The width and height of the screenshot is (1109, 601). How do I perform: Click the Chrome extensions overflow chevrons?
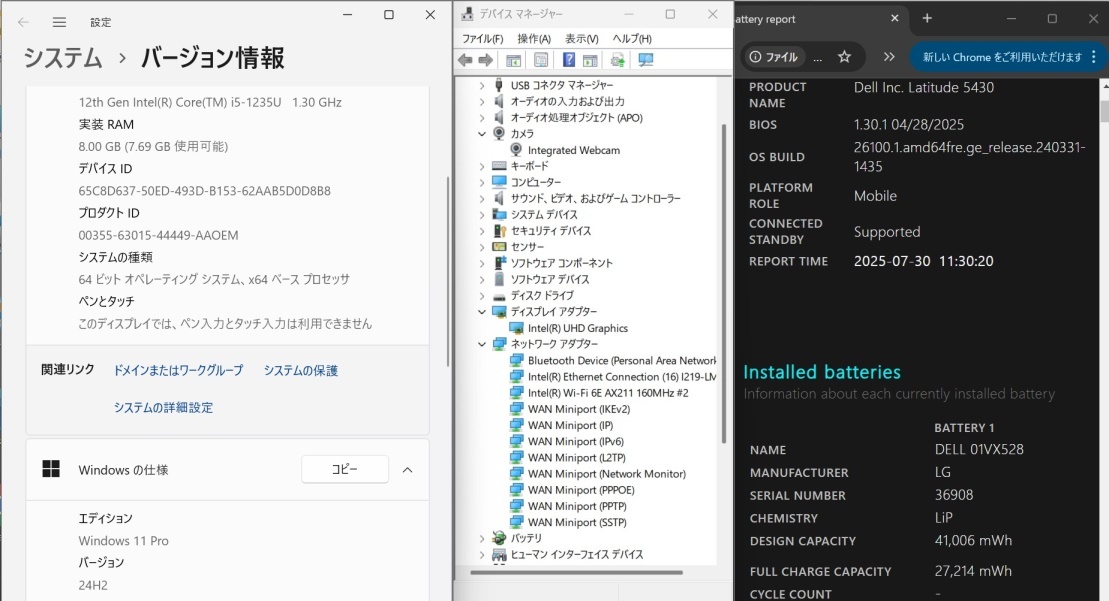(x=889, y=57)
